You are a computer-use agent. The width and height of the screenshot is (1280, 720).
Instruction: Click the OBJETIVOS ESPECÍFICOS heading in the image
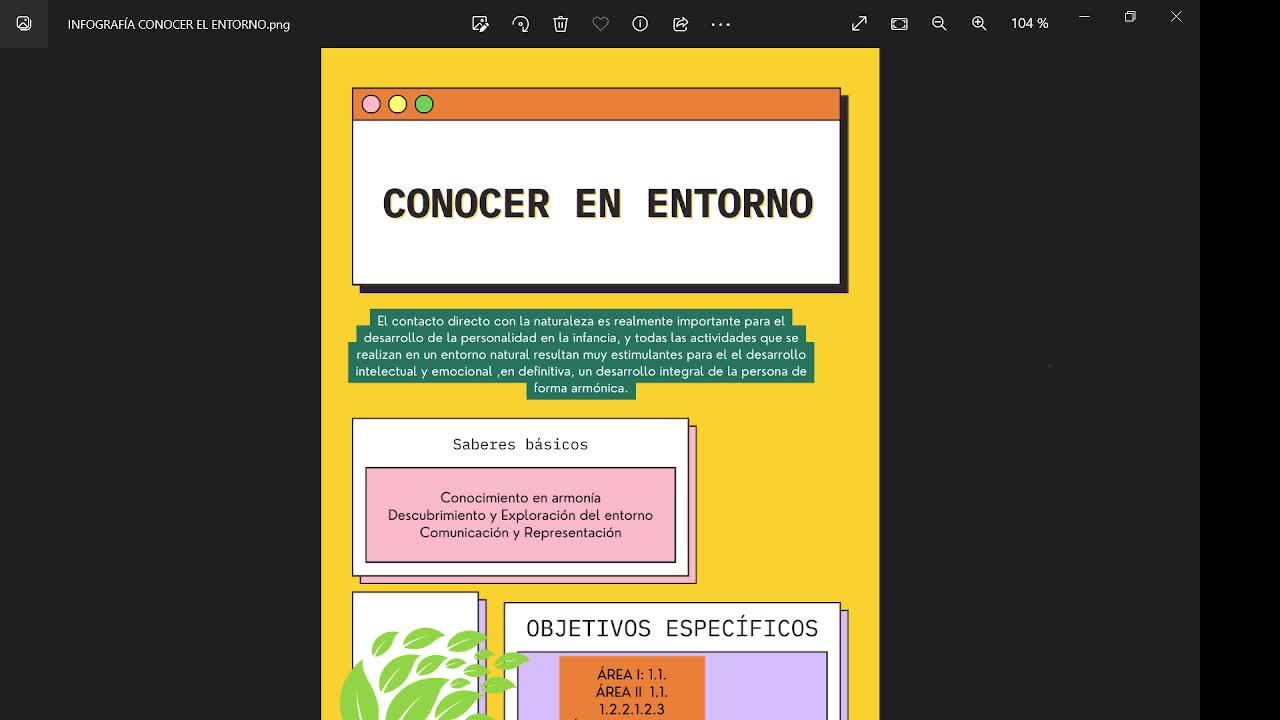(x=672, y=628)
